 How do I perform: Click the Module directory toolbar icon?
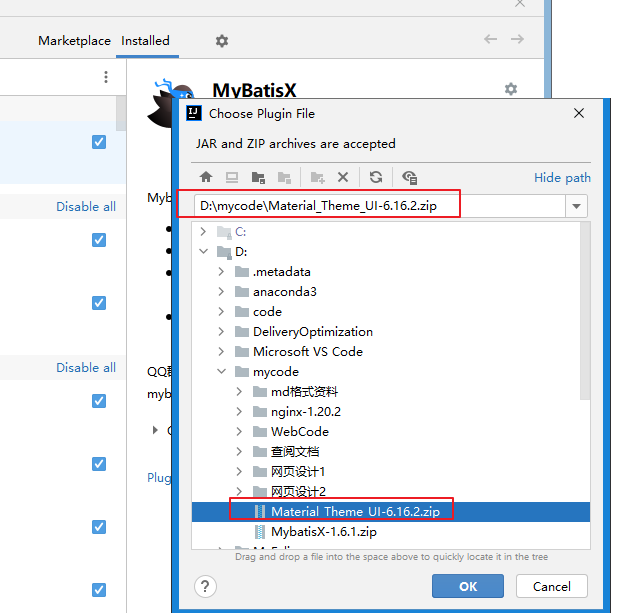pyautogui.click(x=284, y=177)
